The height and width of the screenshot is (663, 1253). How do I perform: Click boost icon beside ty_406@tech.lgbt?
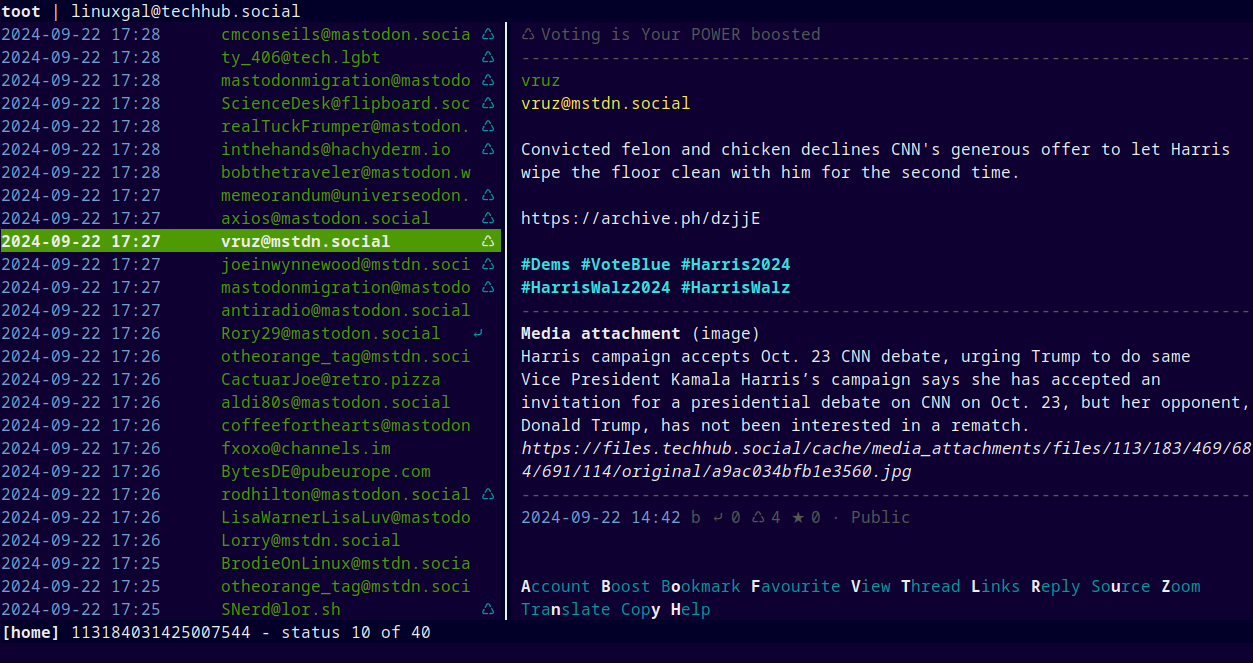pos(488,57)
